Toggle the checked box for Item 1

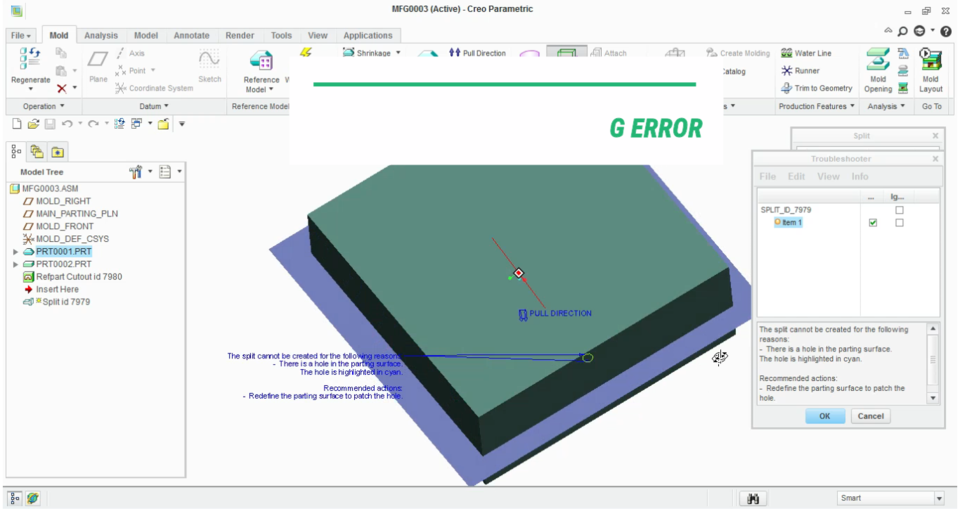click(x=872, y=223)
